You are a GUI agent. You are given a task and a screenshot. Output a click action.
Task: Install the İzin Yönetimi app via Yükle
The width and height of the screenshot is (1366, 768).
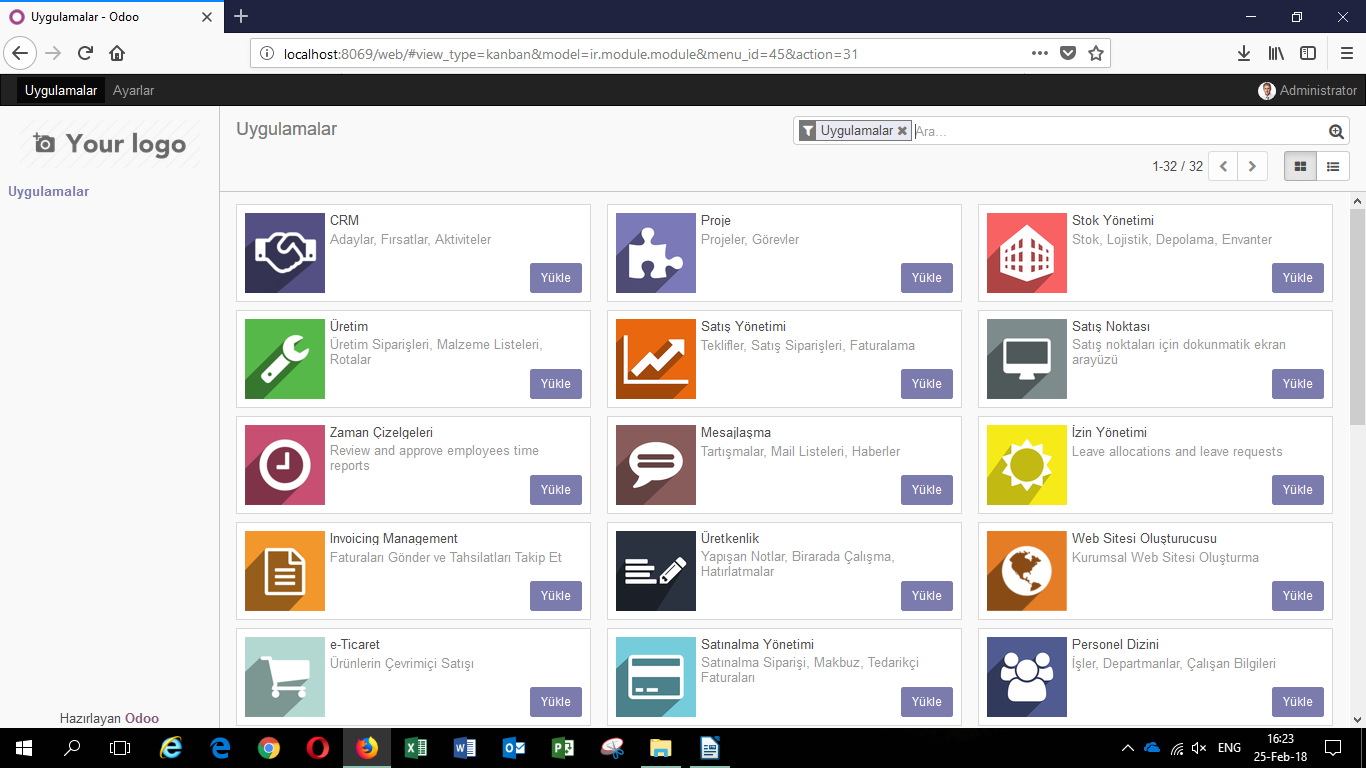(x=1297, y=490)
